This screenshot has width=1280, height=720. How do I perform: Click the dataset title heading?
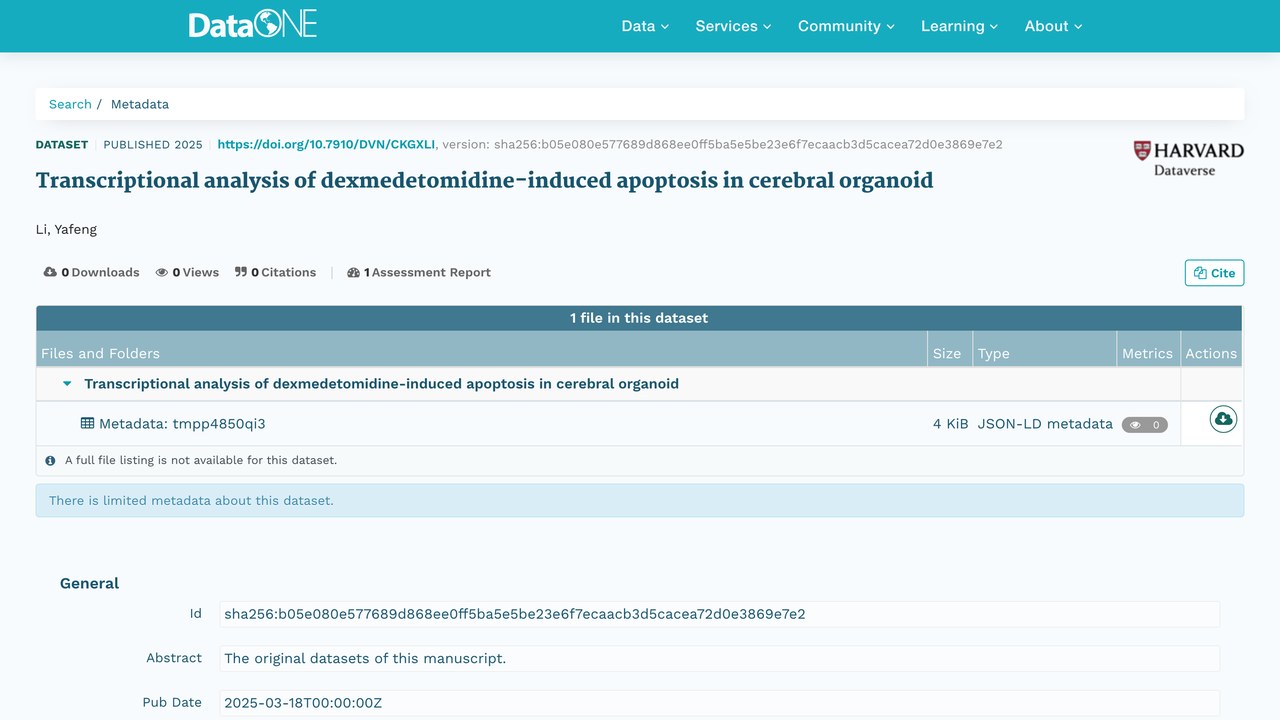pyautogui.click(x=484, y=180)
